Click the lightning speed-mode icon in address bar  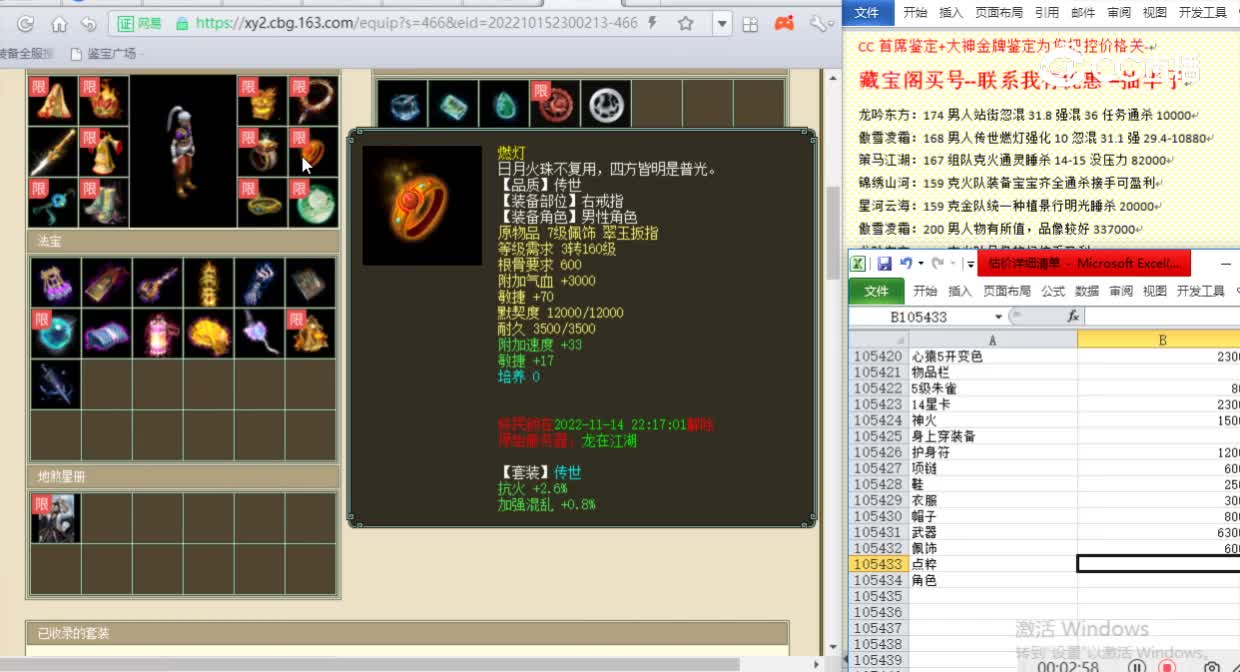click(653, 23)
